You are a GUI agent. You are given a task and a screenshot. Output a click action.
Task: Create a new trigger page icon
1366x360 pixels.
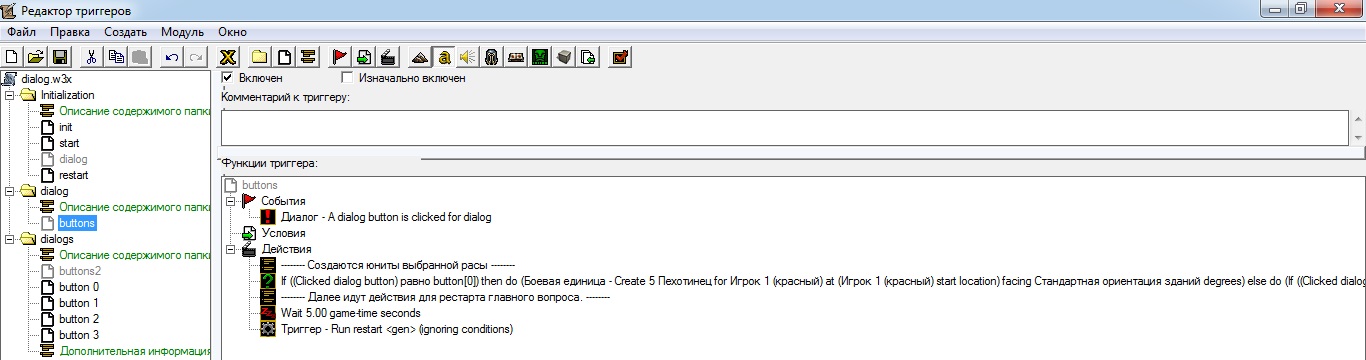(x=284, y=57)
